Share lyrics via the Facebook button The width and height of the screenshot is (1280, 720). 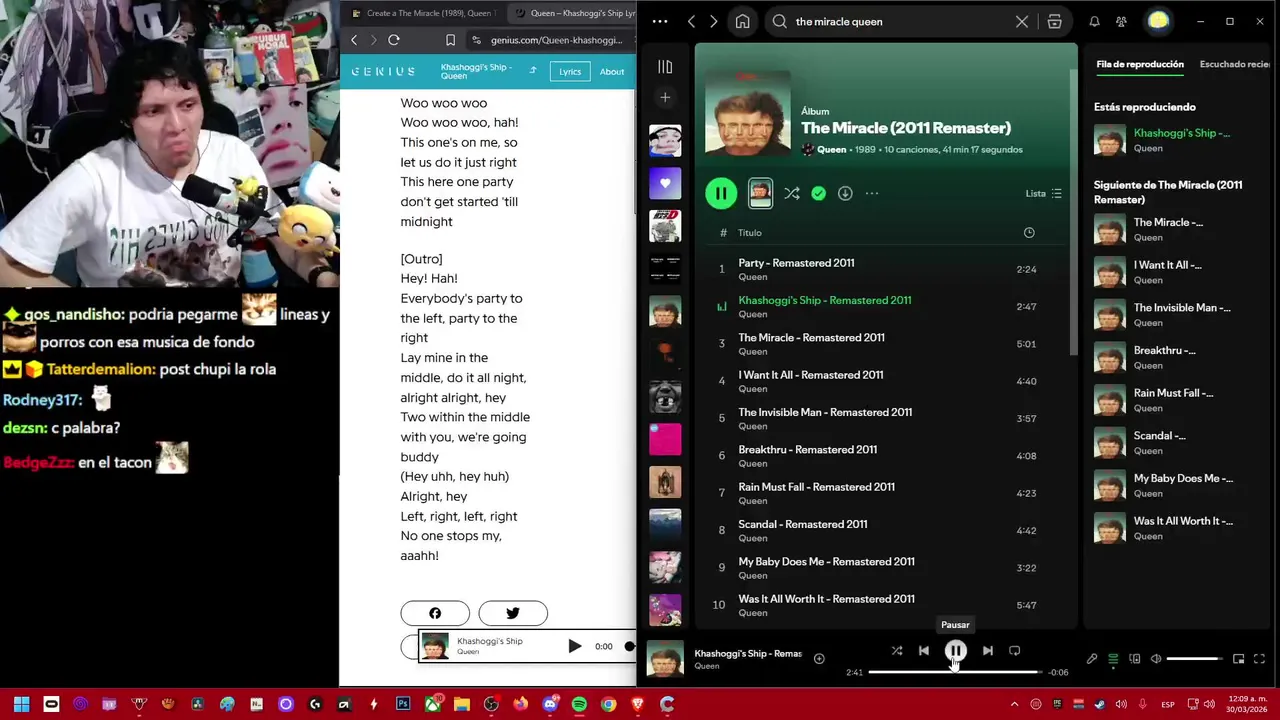click(435, 613)
